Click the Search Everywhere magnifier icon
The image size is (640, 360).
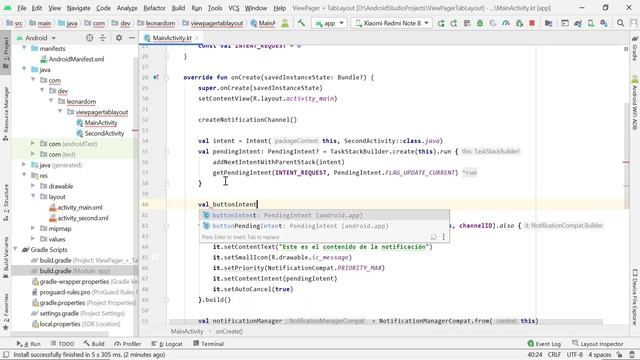pyautogui.click(x=620, y=23)
